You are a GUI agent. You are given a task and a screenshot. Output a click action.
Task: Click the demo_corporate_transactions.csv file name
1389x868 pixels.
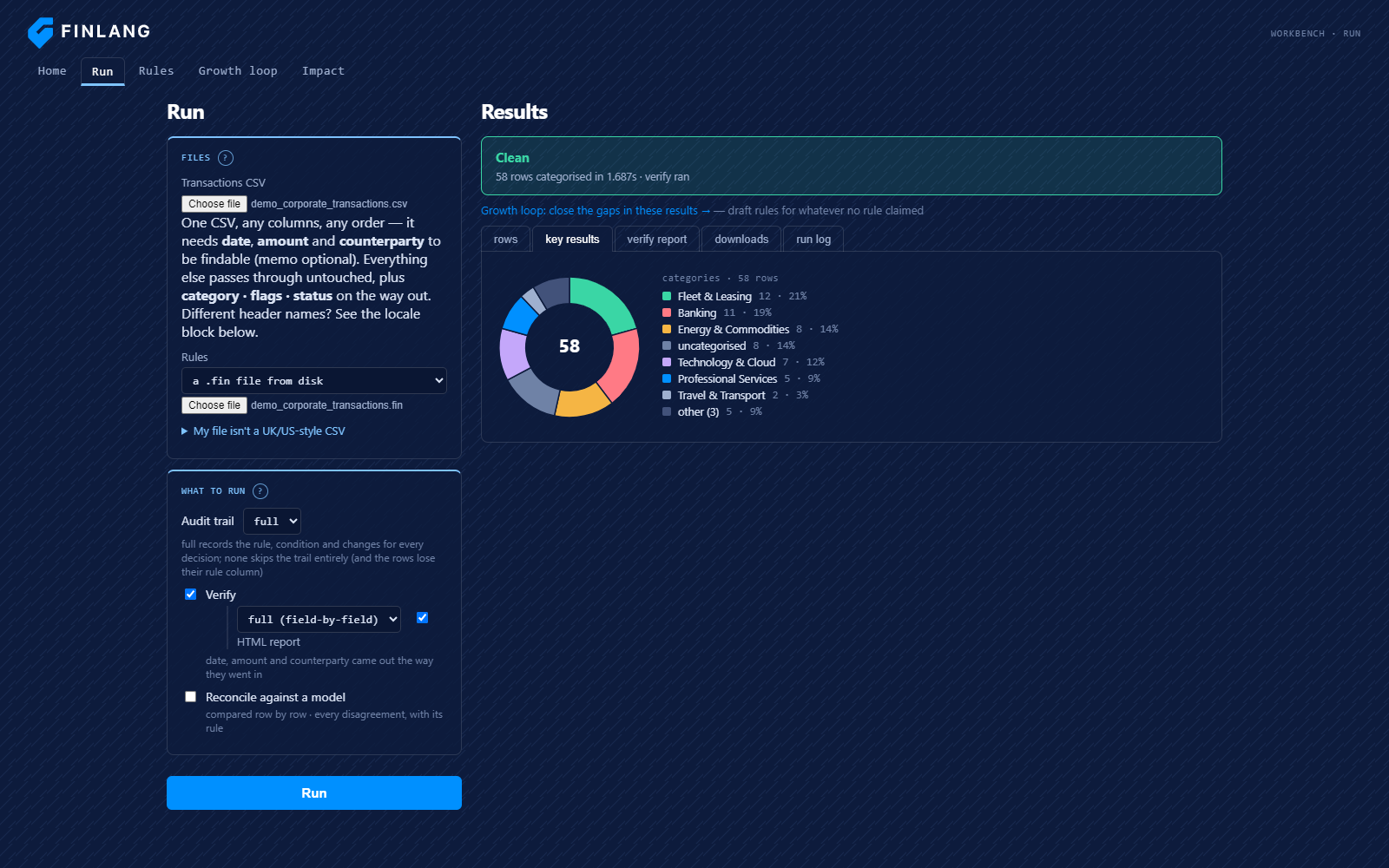coord(329,204)
